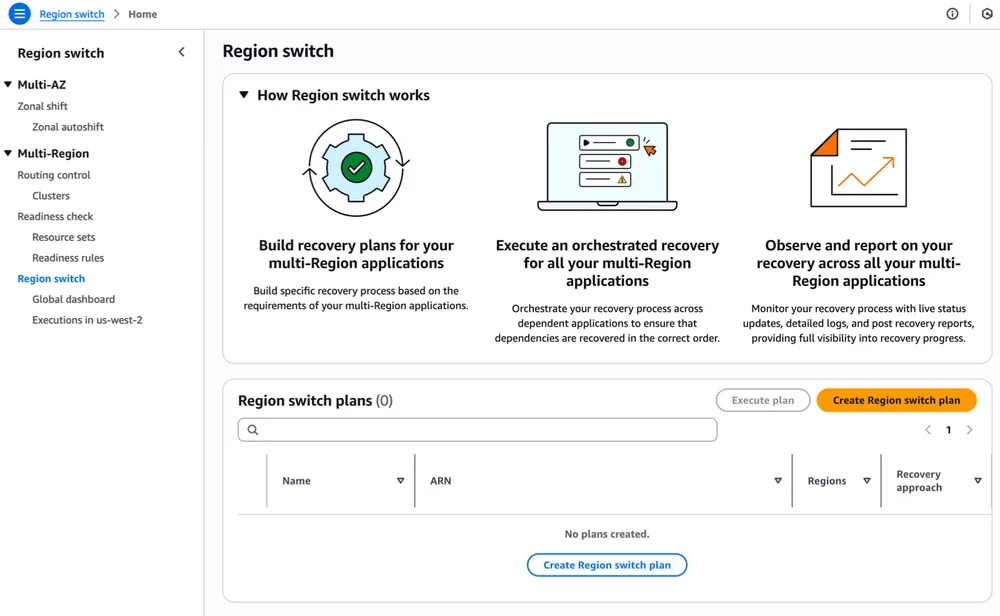1000x616 pixels.
Task: Click the clock icon at top right
Action: point(987,13)
